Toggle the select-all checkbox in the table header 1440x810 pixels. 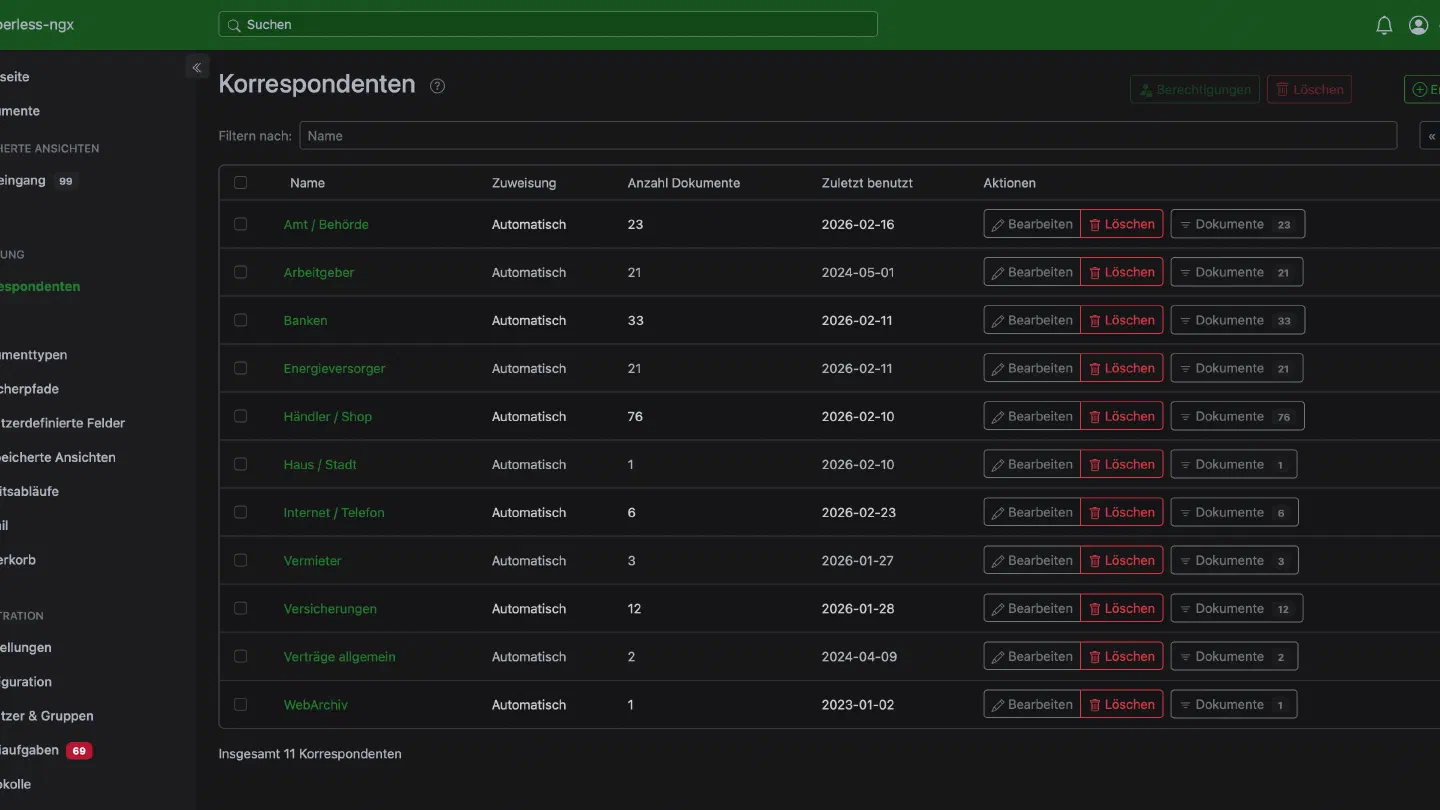[240, 183]
